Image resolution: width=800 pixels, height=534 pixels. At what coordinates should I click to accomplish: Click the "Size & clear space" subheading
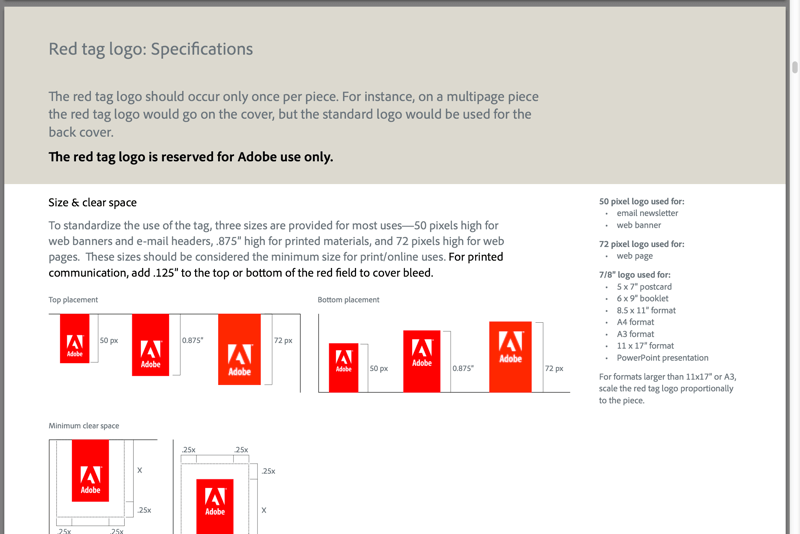point(93,202)
